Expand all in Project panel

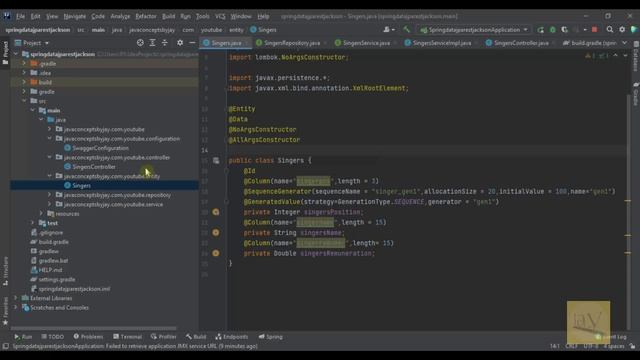pos(152,42)
